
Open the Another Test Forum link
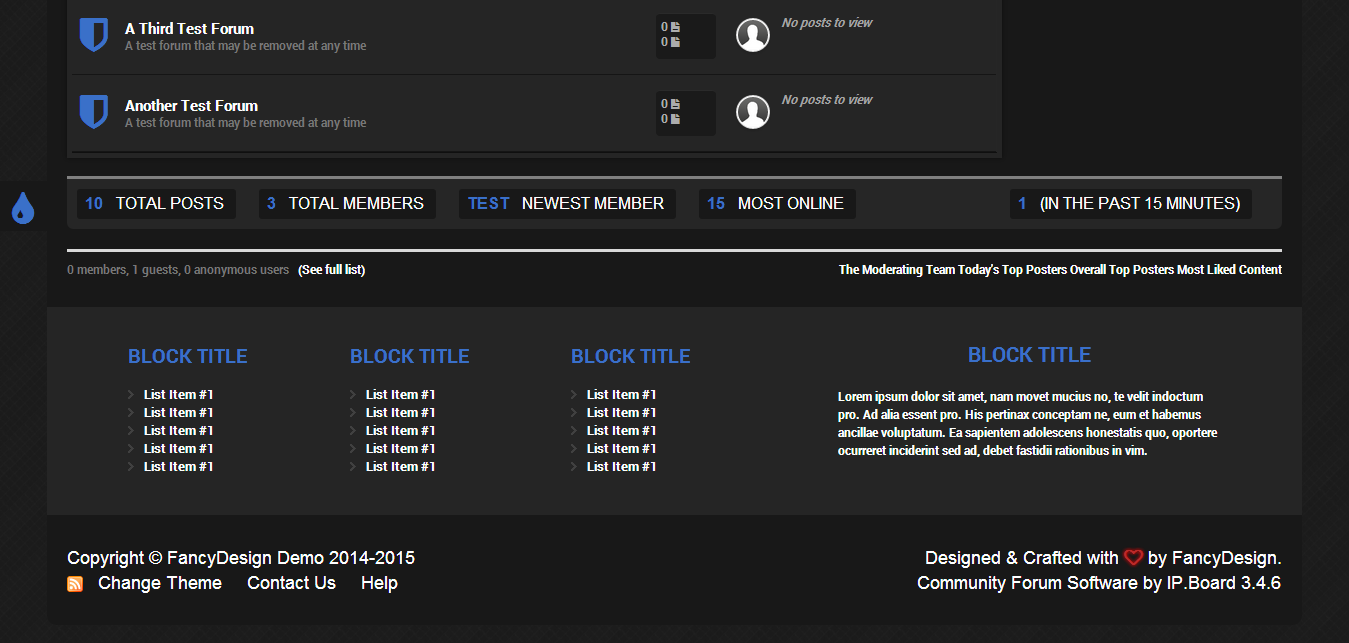(191, 106)
